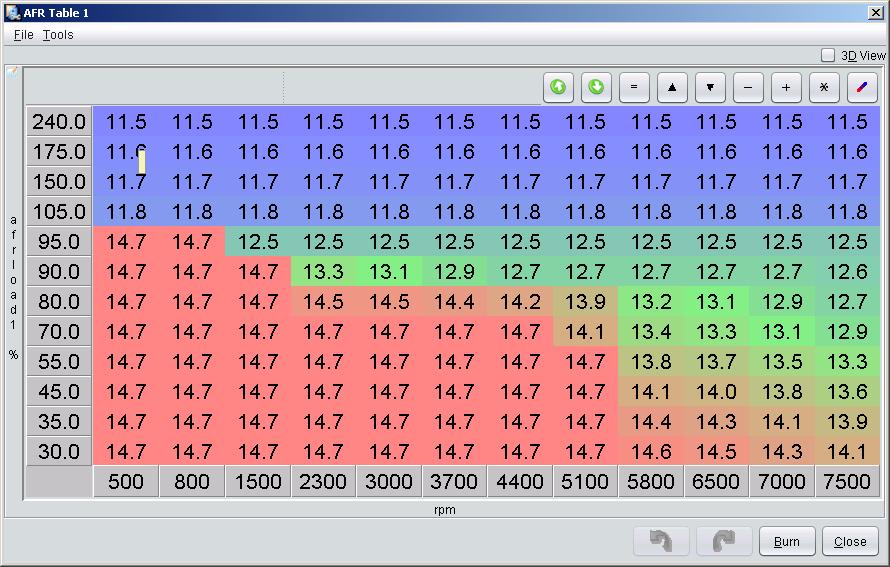Select the 5100 rpm column header

click(x=585, y=481)
